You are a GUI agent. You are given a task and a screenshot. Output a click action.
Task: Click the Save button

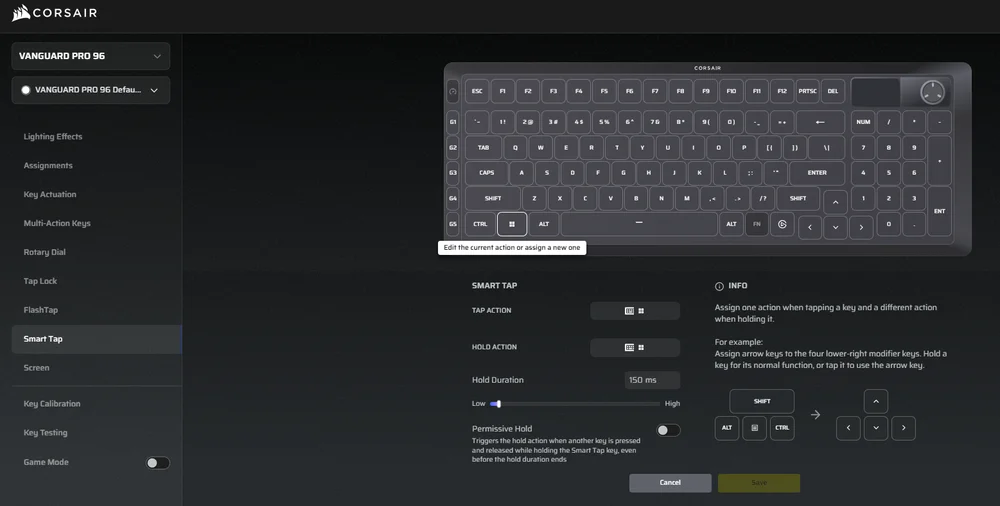coord(759,483)
